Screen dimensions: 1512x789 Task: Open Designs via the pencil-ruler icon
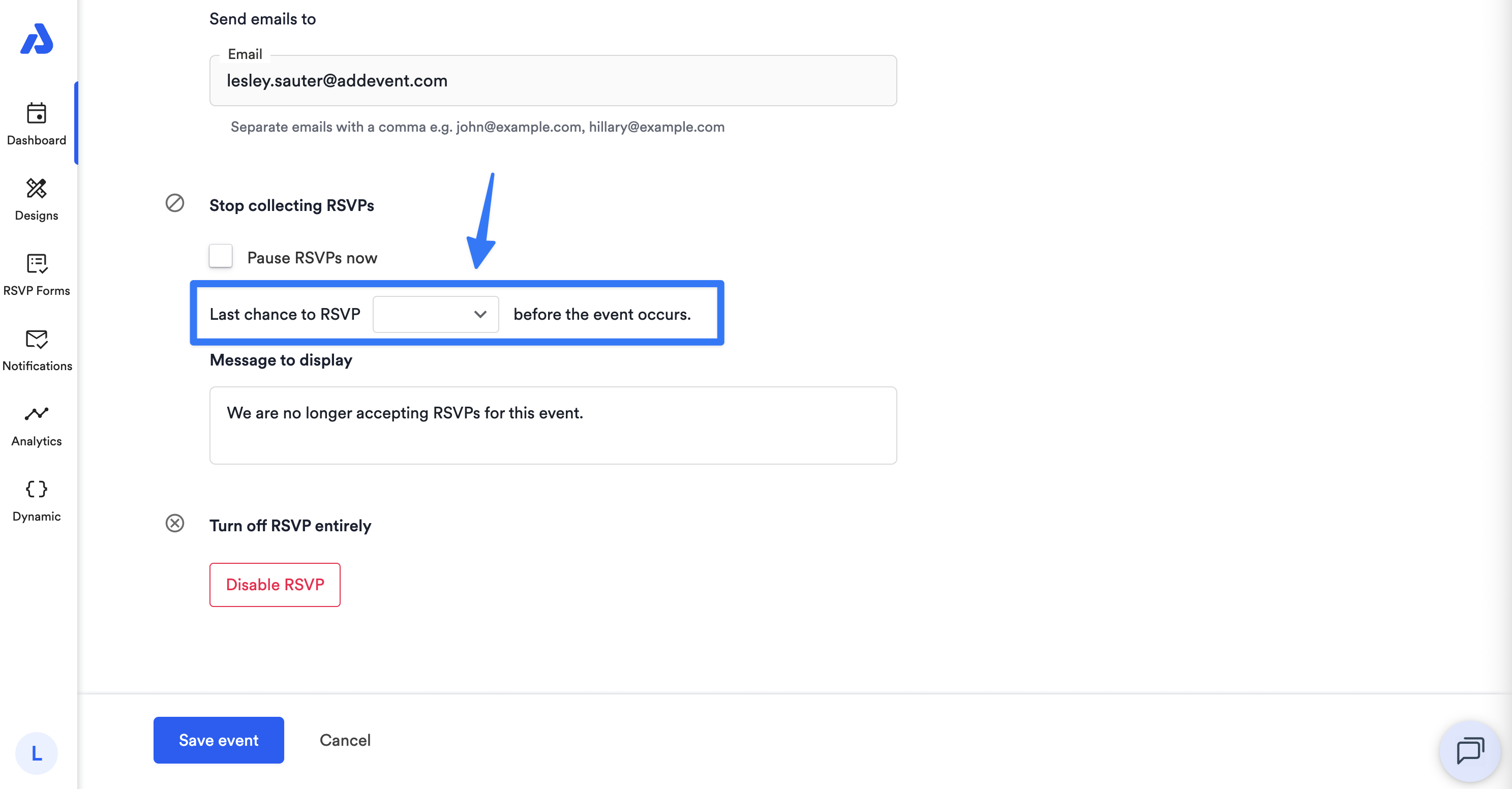click(x=37, y=189)
